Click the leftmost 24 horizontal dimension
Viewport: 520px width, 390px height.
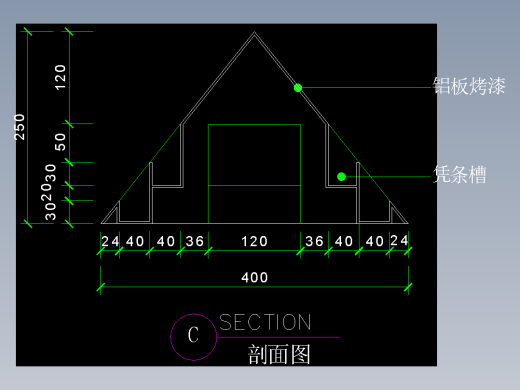point(110,241)
